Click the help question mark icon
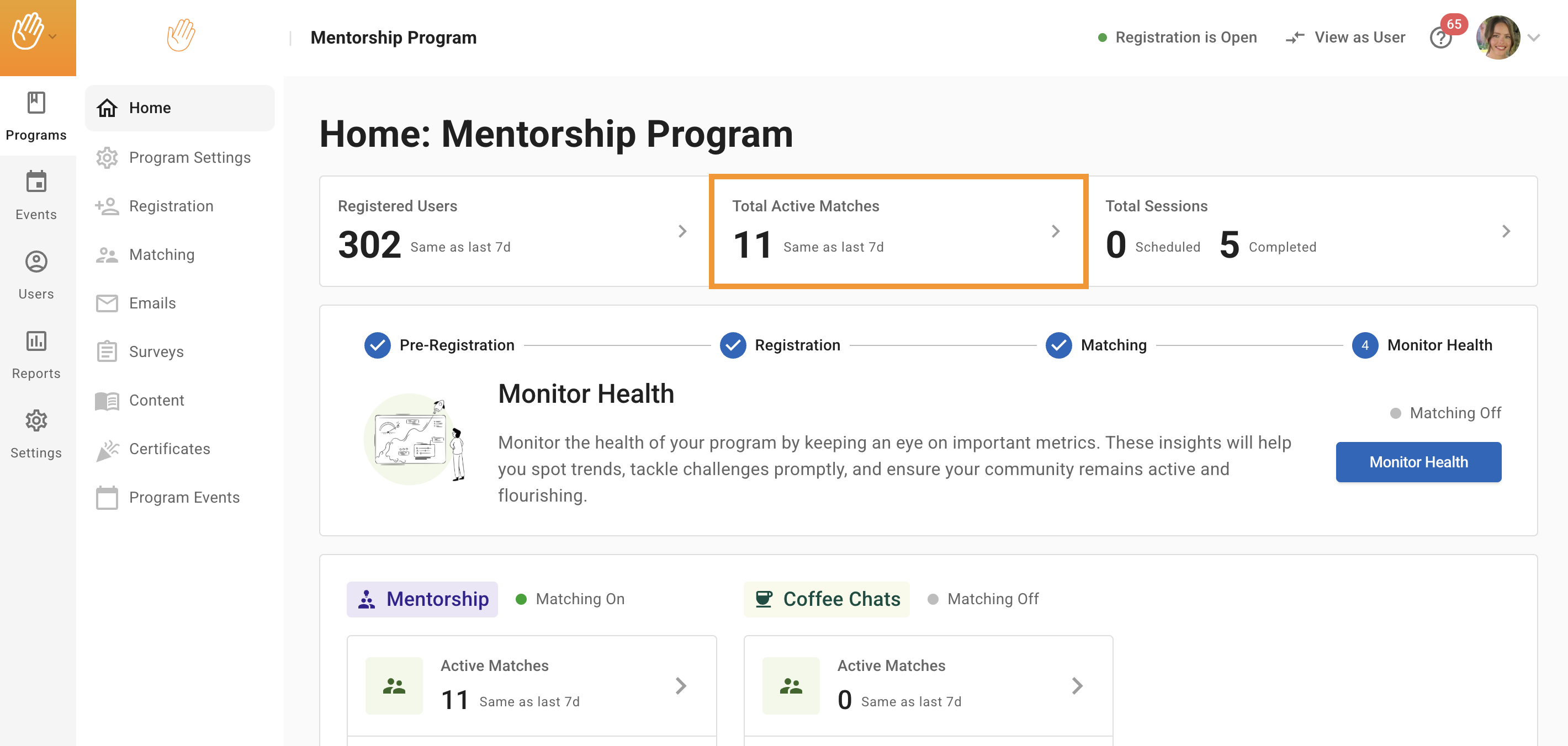 (x=1440, y=38)
